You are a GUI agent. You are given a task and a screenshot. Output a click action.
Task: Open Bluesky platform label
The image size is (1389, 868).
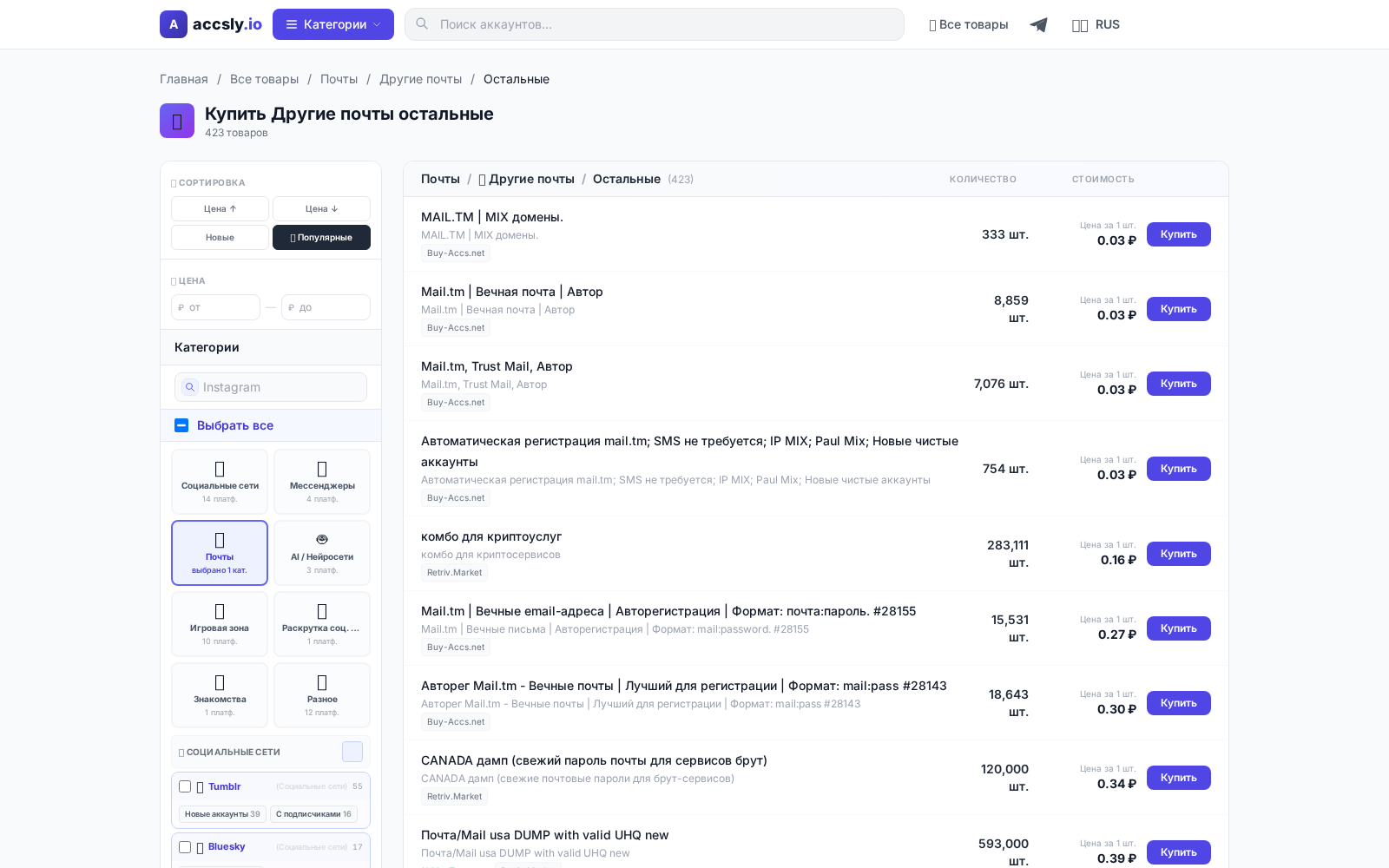coord(227,846)
